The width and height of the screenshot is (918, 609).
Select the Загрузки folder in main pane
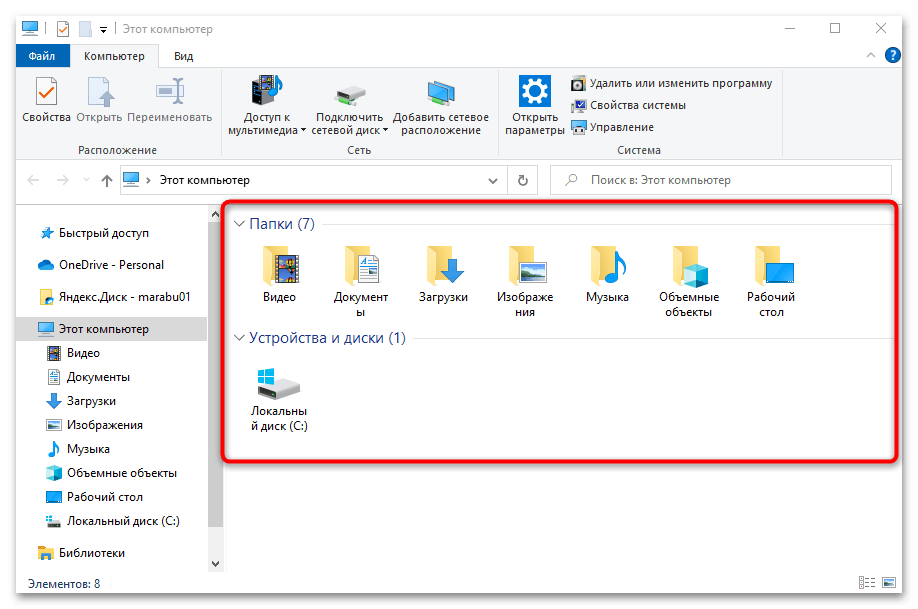point(443,275)
